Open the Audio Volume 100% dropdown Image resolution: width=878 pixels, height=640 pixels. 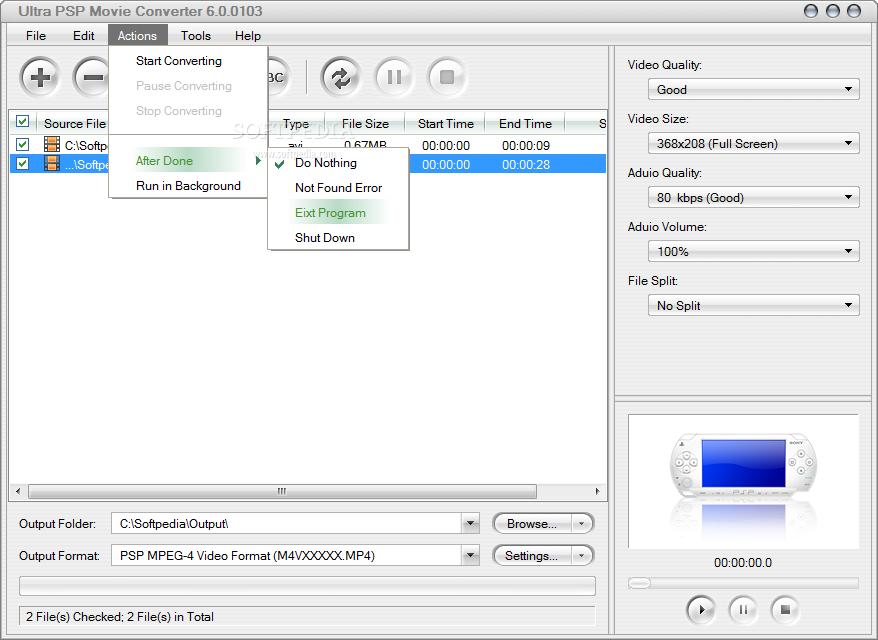[x=754, y=251]
